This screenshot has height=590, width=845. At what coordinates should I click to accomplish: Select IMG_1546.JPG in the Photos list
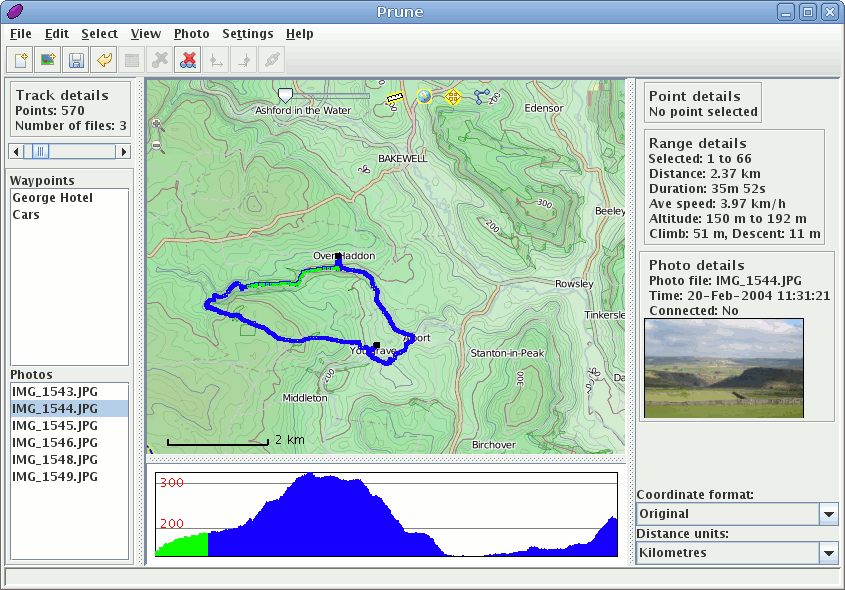(55, 442)
